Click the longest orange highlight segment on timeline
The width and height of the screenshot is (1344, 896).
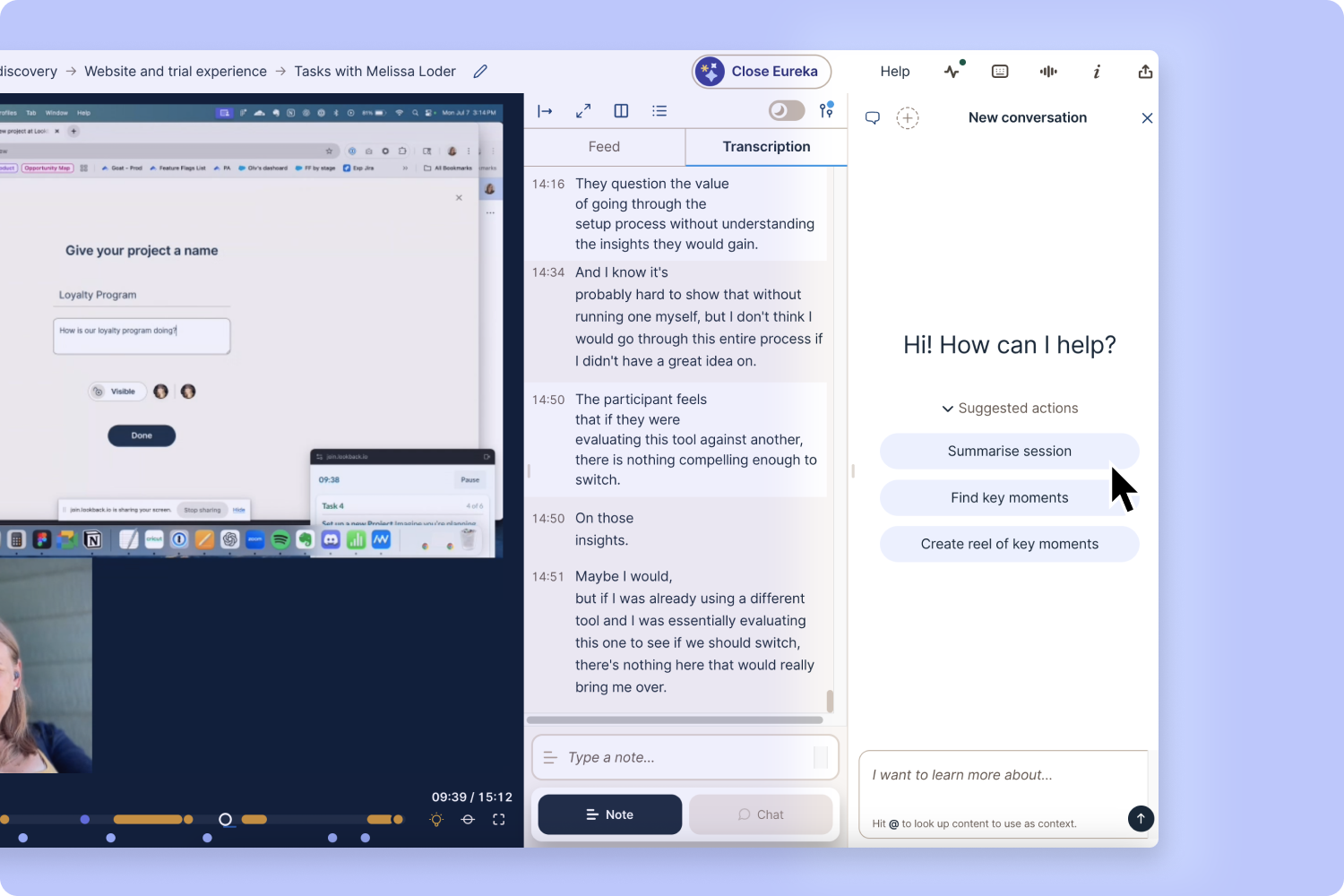click(148, 819)
